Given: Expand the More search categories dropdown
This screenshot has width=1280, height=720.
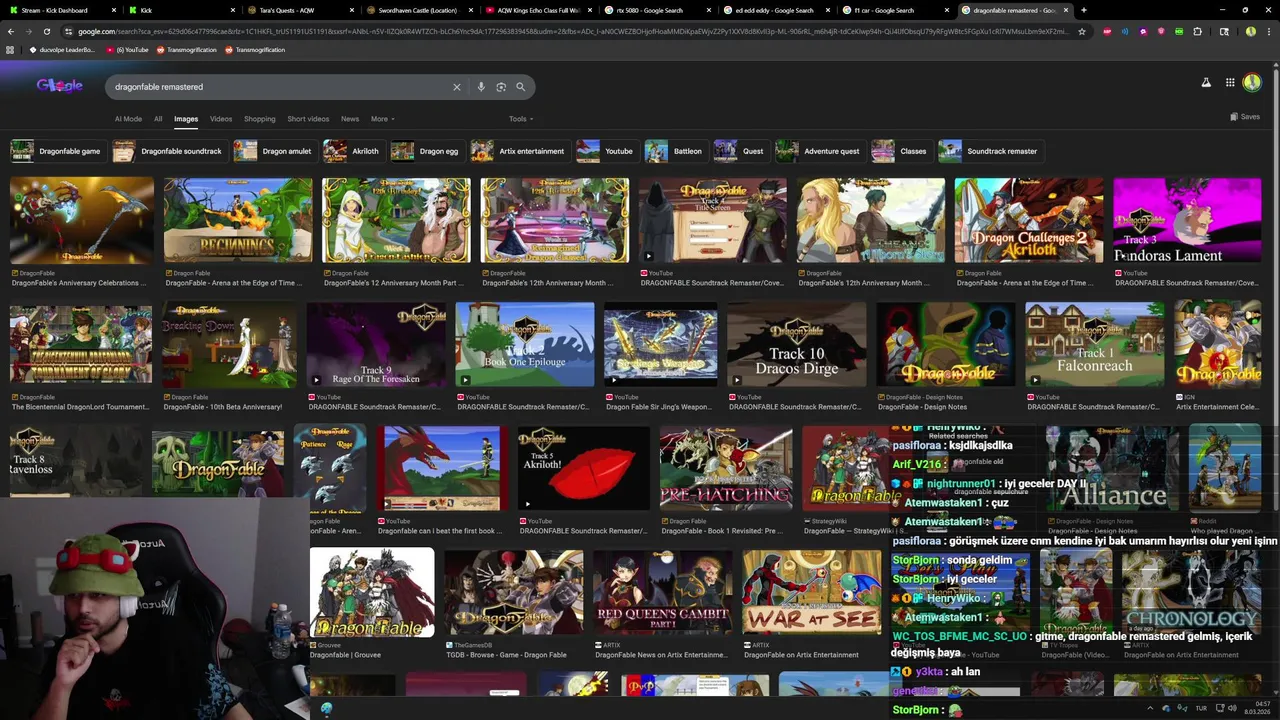Looking at the screenshot, I should pyautogui.click(x=383, y=119).
